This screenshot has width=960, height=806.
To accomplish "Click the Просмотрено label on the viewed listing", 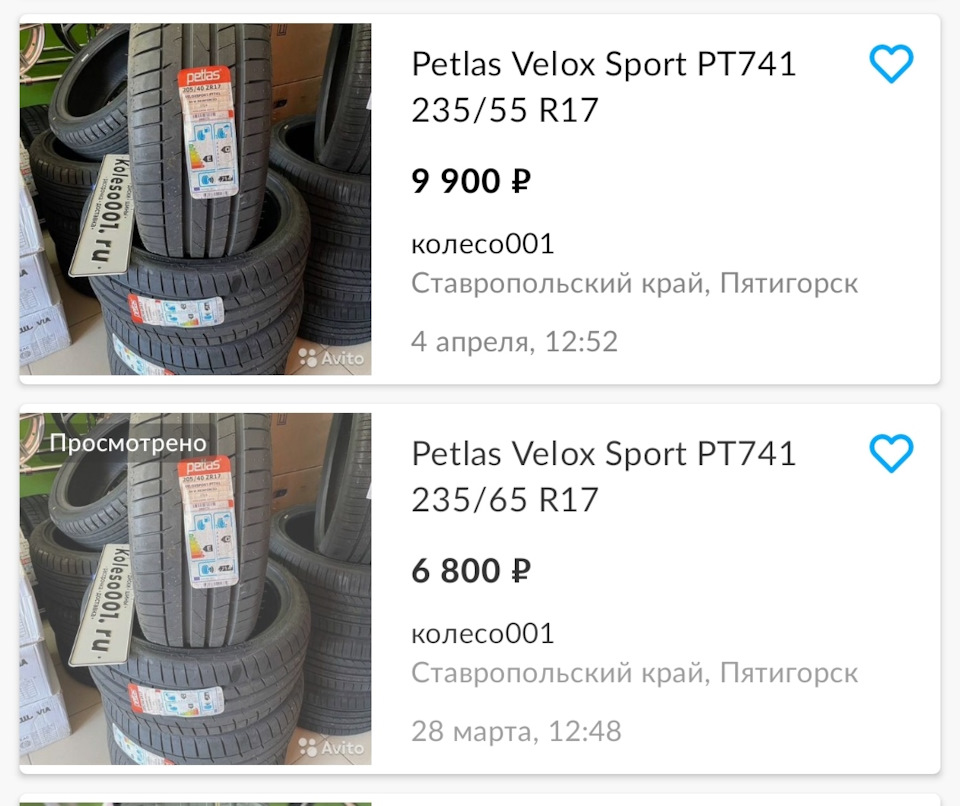I will pyautogui.click(x=130, y=441).
